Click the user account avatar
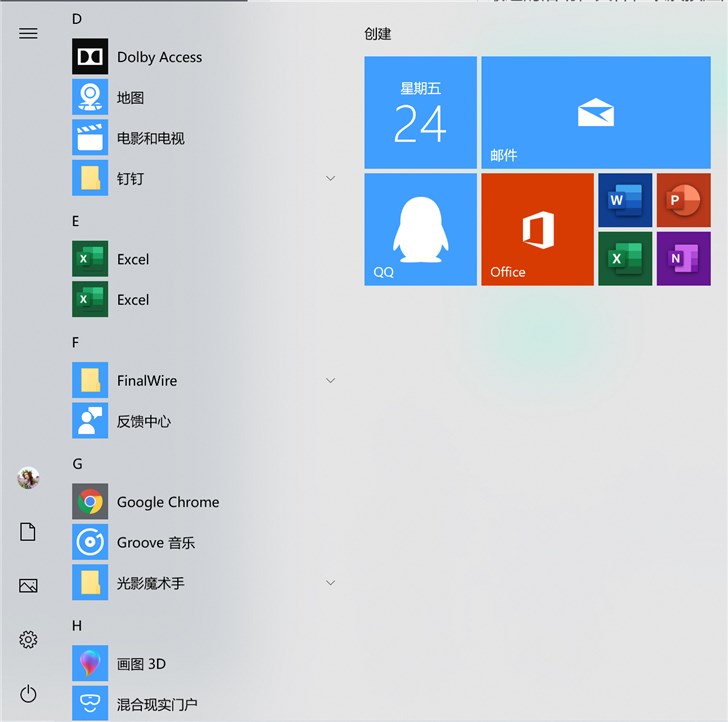728x722 pixels. coord(28,478)
